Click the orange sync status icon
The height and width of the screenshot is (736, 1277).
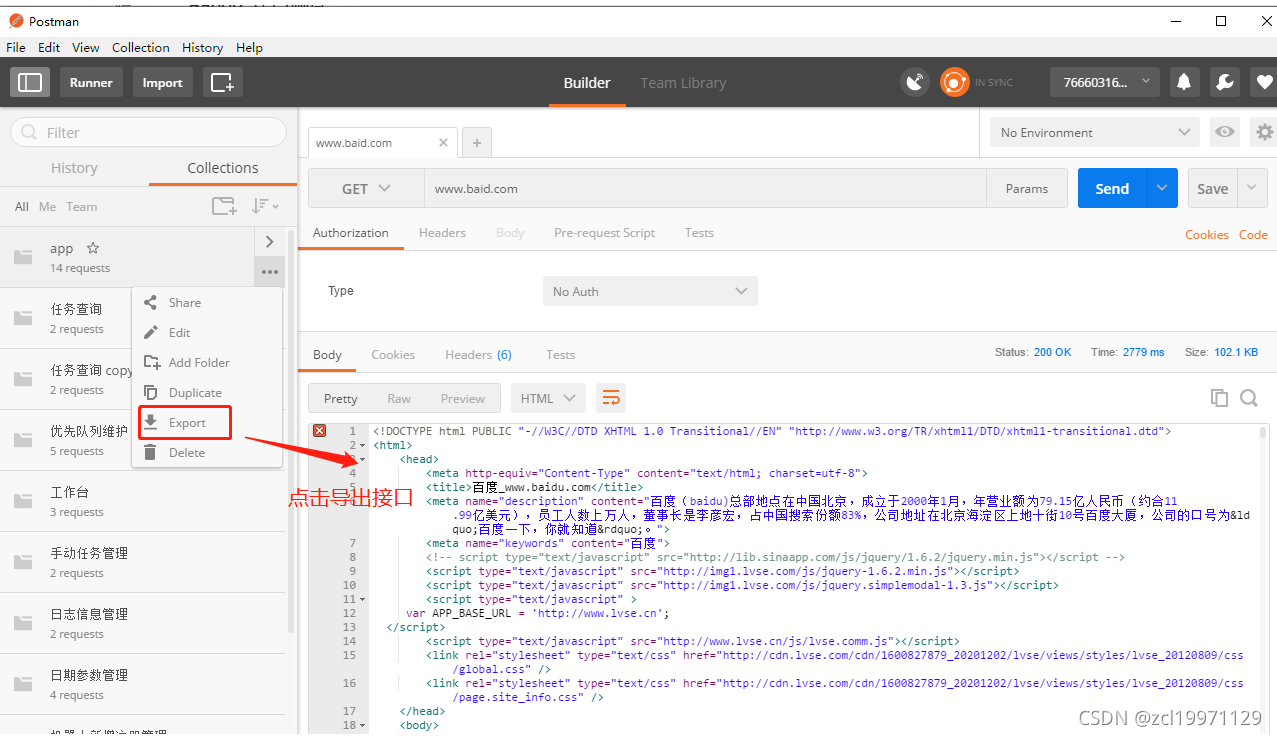pyautogui.click(x=954, y=82)
